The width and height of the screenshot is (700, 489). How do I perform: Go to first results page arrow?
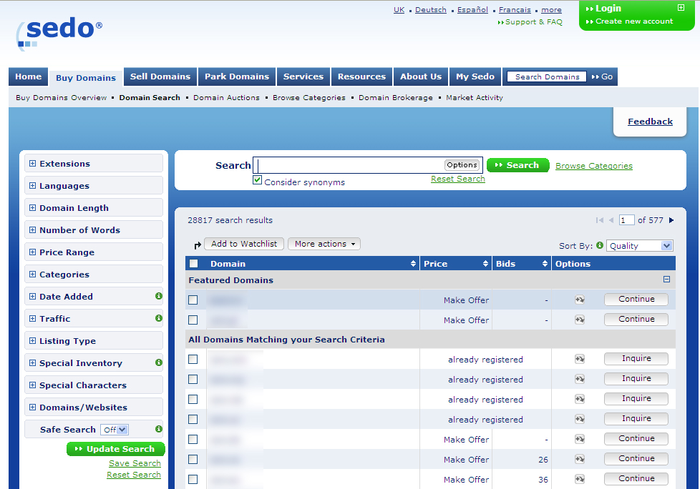[600, 220]
